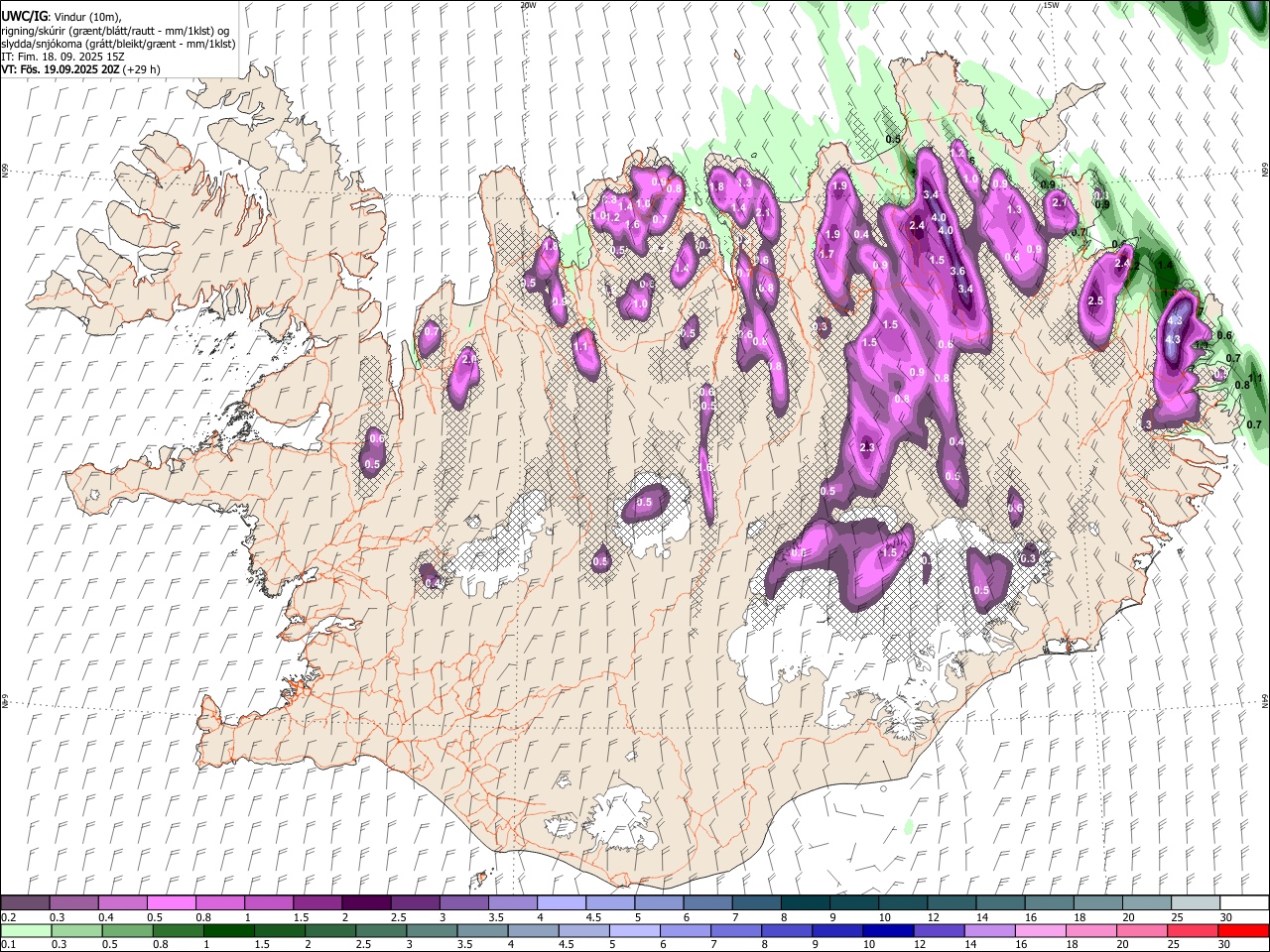This screenshot has width=1270, height=952.
Task: Pick the pale grey 25 swatch in upper legend row
Action: click(x=1196, y=903)
